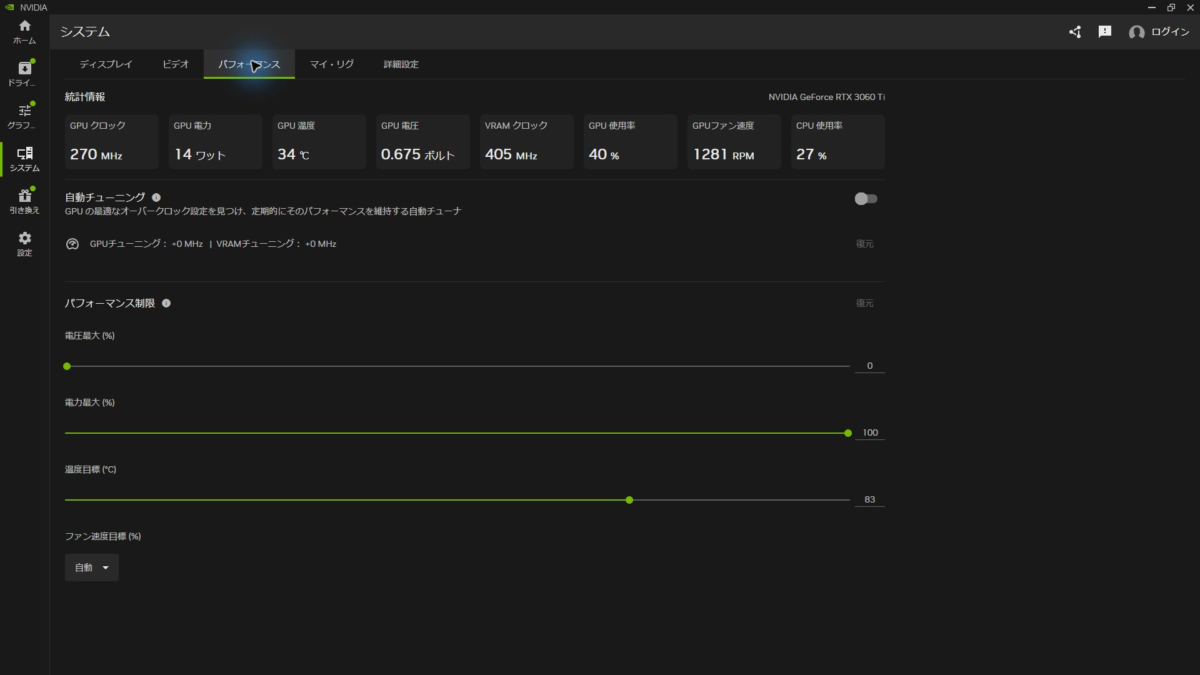Click the 温度目標 value field showing 83

click(870, 499)
